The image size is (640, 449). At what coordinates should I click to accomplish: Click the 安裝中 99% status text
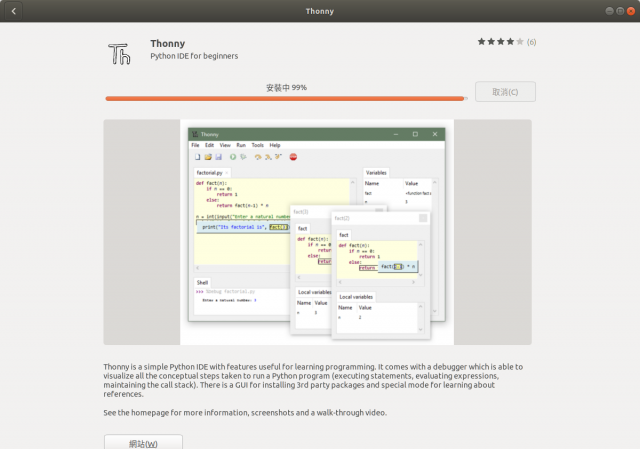pyautogui.click(x=287, y=87)
